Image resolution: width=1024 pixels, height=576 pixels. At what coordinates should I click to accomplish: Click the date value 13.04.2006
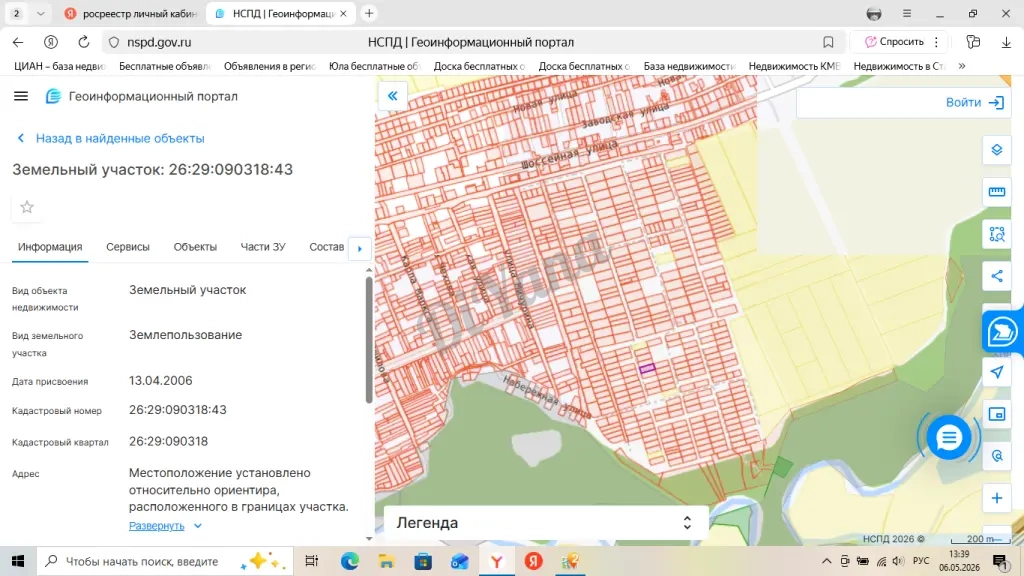(161, 381)
